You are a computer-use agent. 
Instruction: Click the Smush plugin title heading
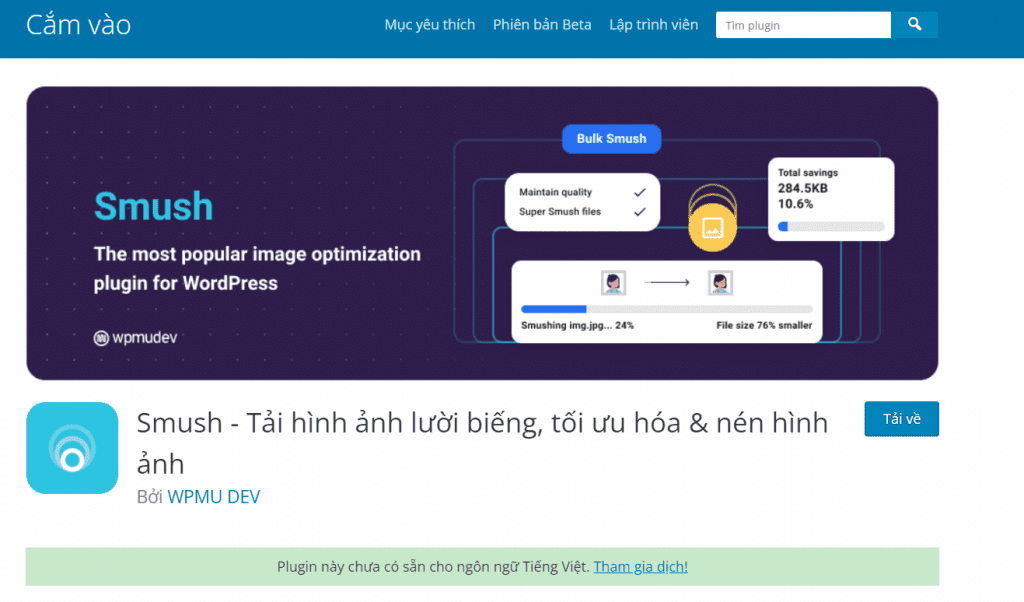pos(482,443)
